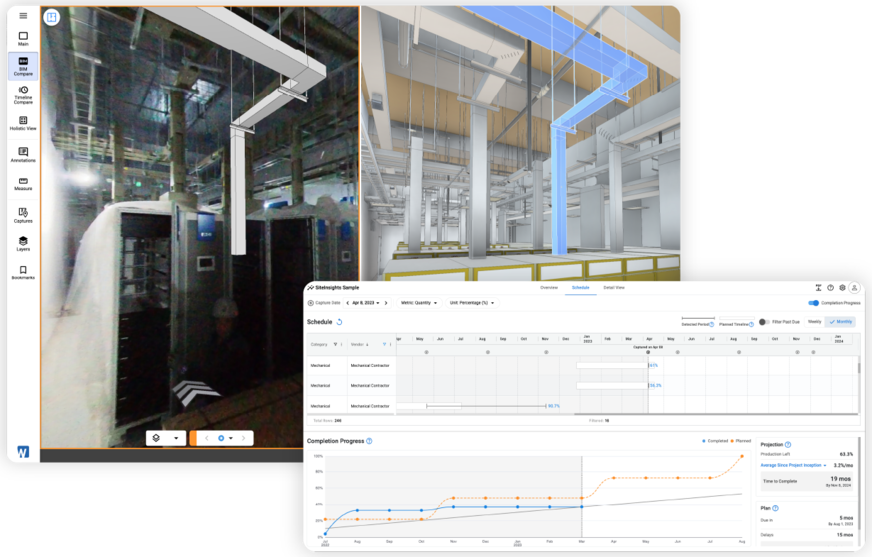
Task: Click the Weekly view button
Action: click(x=814, y=322)
